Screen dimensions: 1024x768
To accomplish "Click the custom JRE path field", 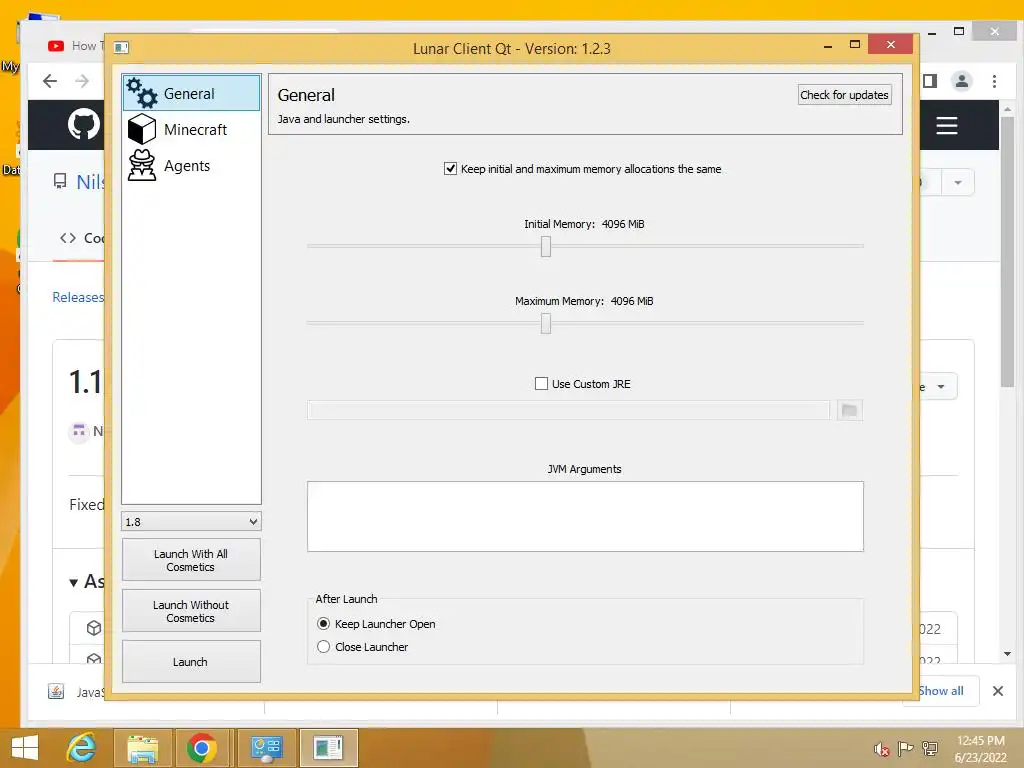I will click(x=568, y=410).
